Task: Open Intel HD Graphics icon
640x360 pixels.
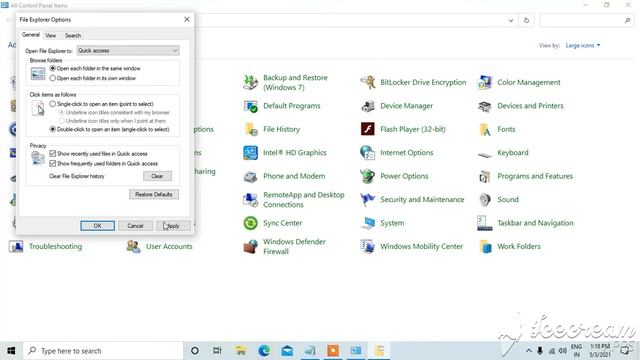Action: click(x=250, y=153)
